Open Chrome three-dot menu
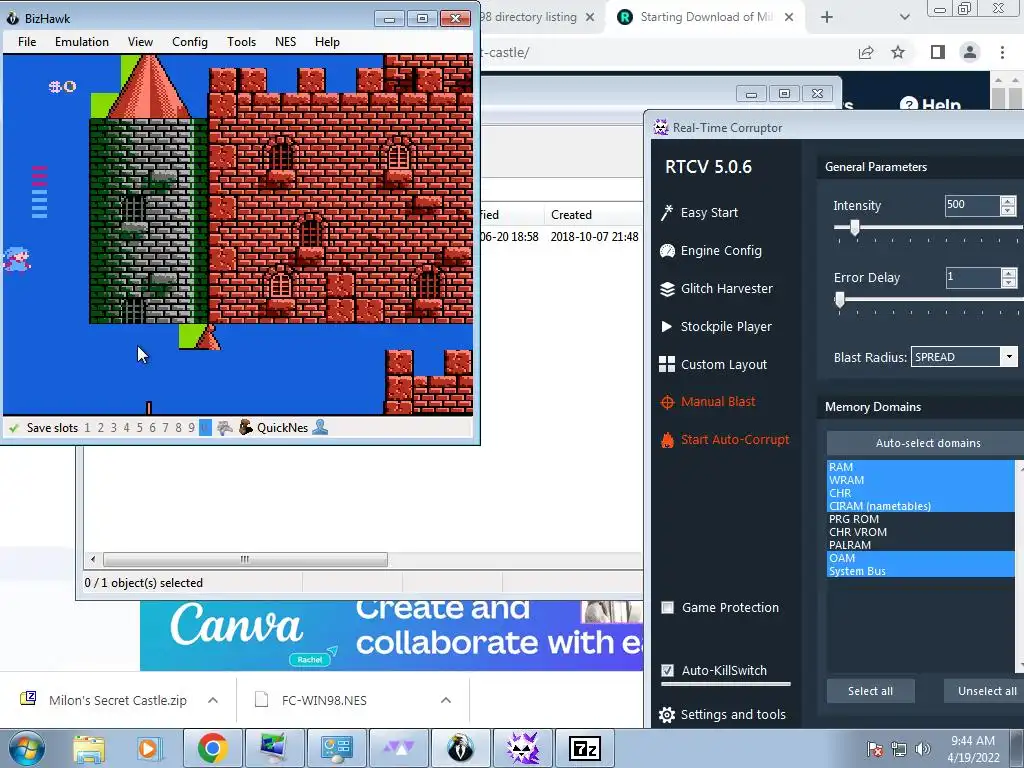This screenshot has width=1024, height=768. [x=1002, y=52]
